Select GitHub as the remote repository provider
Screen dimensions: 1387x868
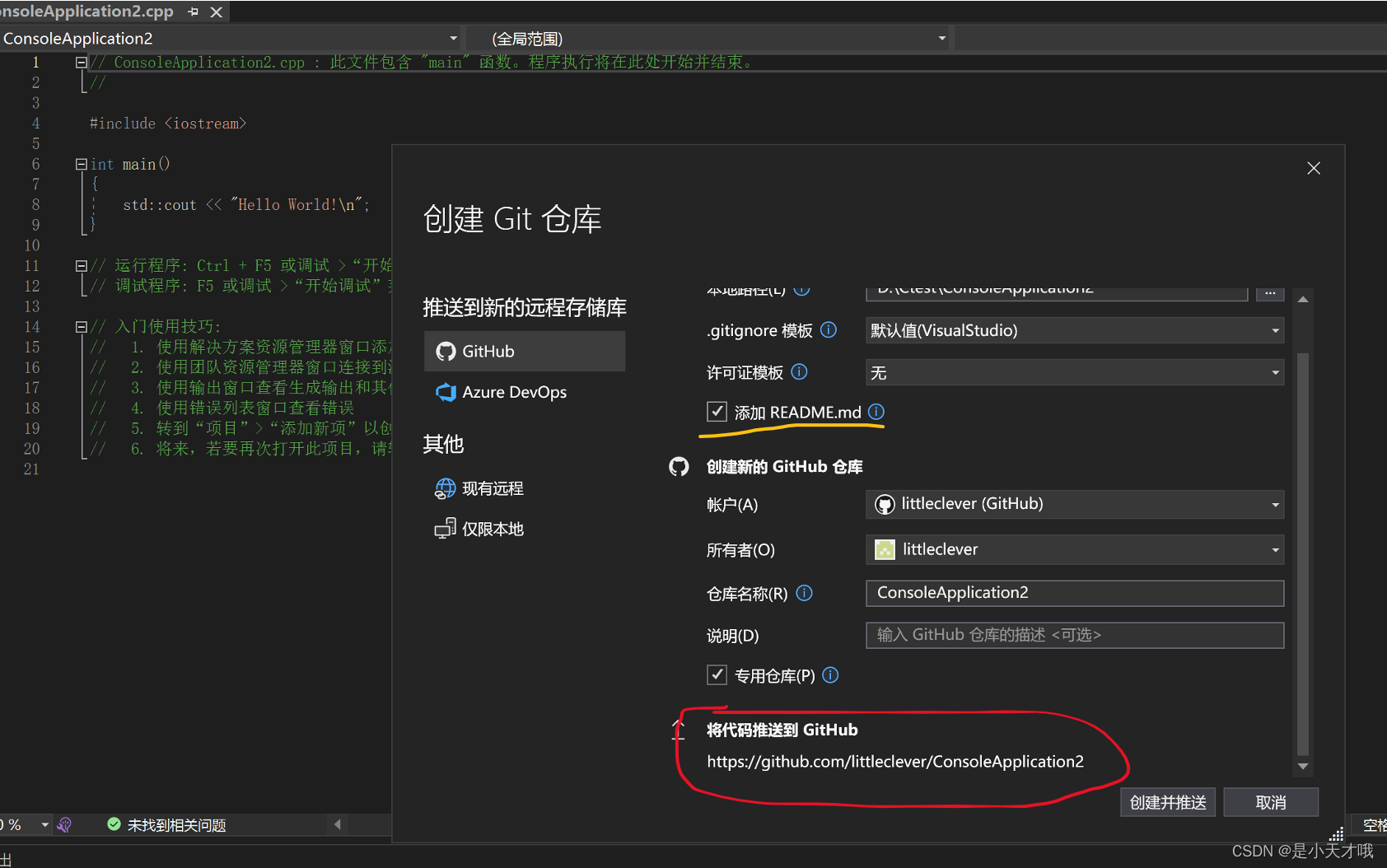[x=524, y=351]
